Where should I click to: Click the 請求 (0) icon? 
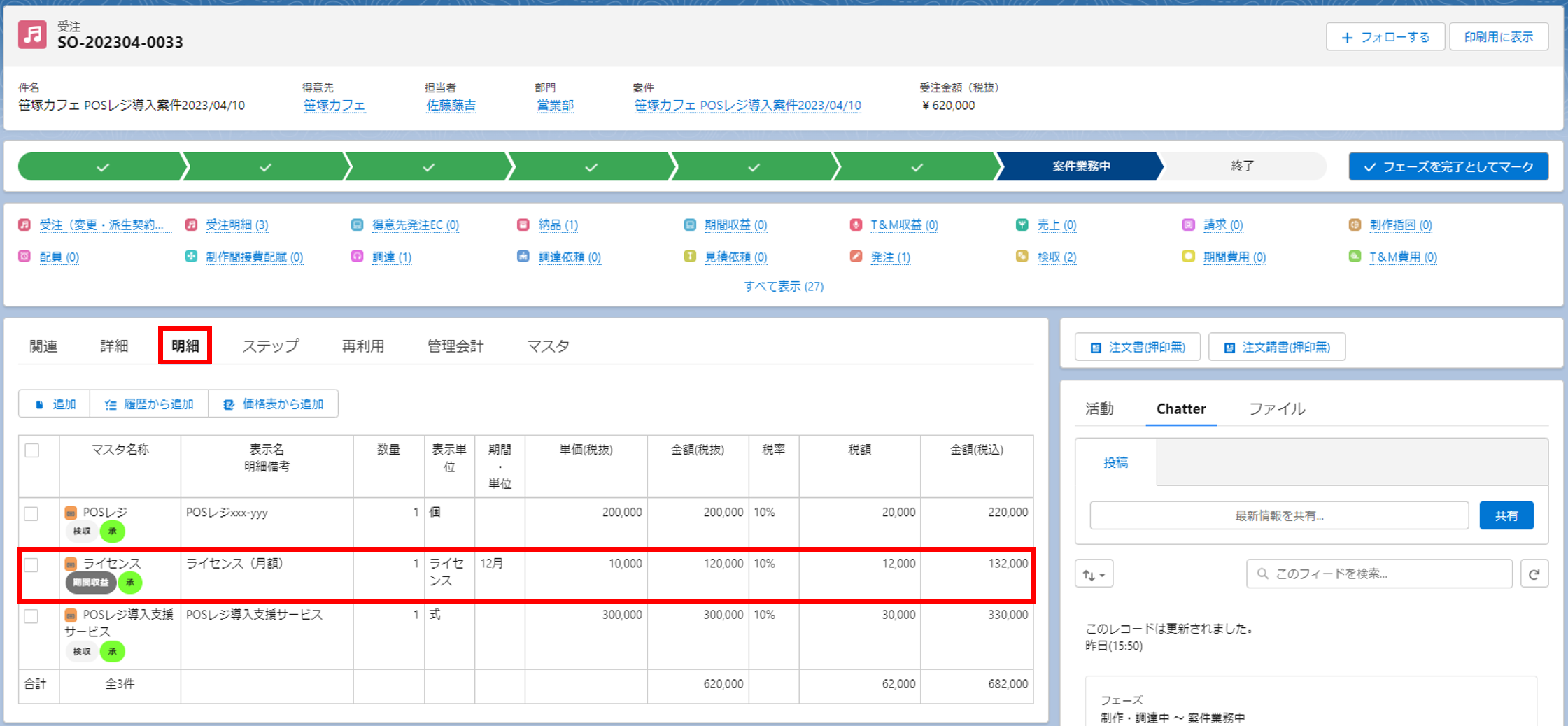coord(1188,225)
